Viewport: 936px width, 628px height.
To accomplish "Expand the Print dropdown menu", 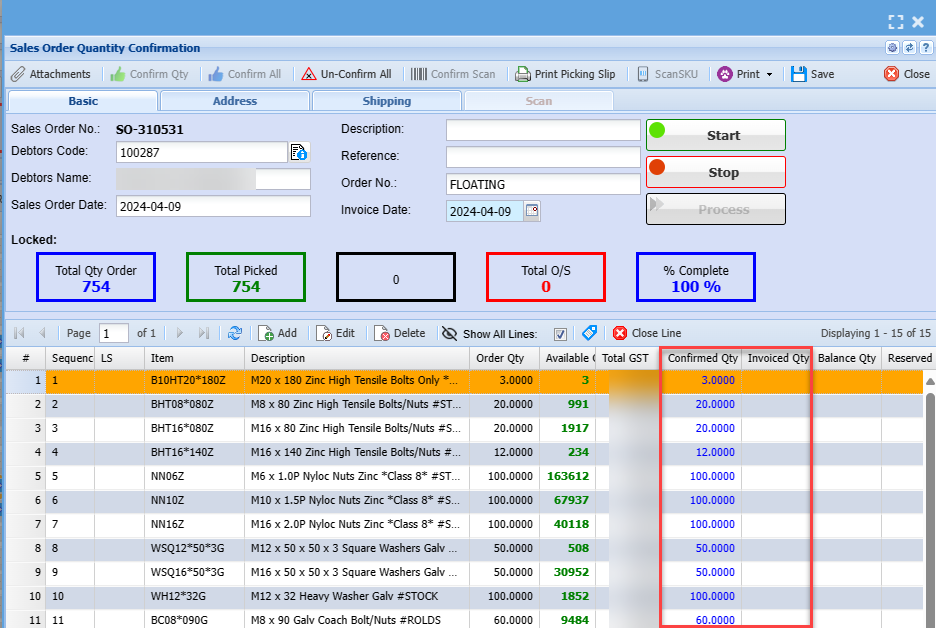I will point(769,74).
